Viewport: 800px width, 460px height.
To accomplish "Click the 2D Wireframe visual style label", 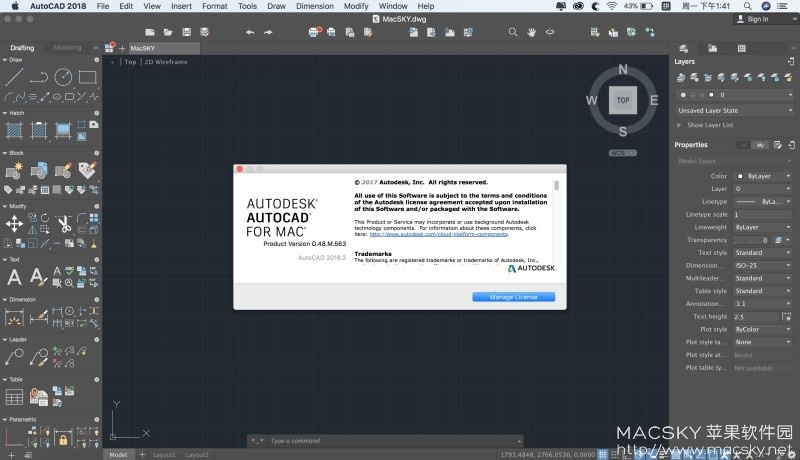I will tap(166, 62).
